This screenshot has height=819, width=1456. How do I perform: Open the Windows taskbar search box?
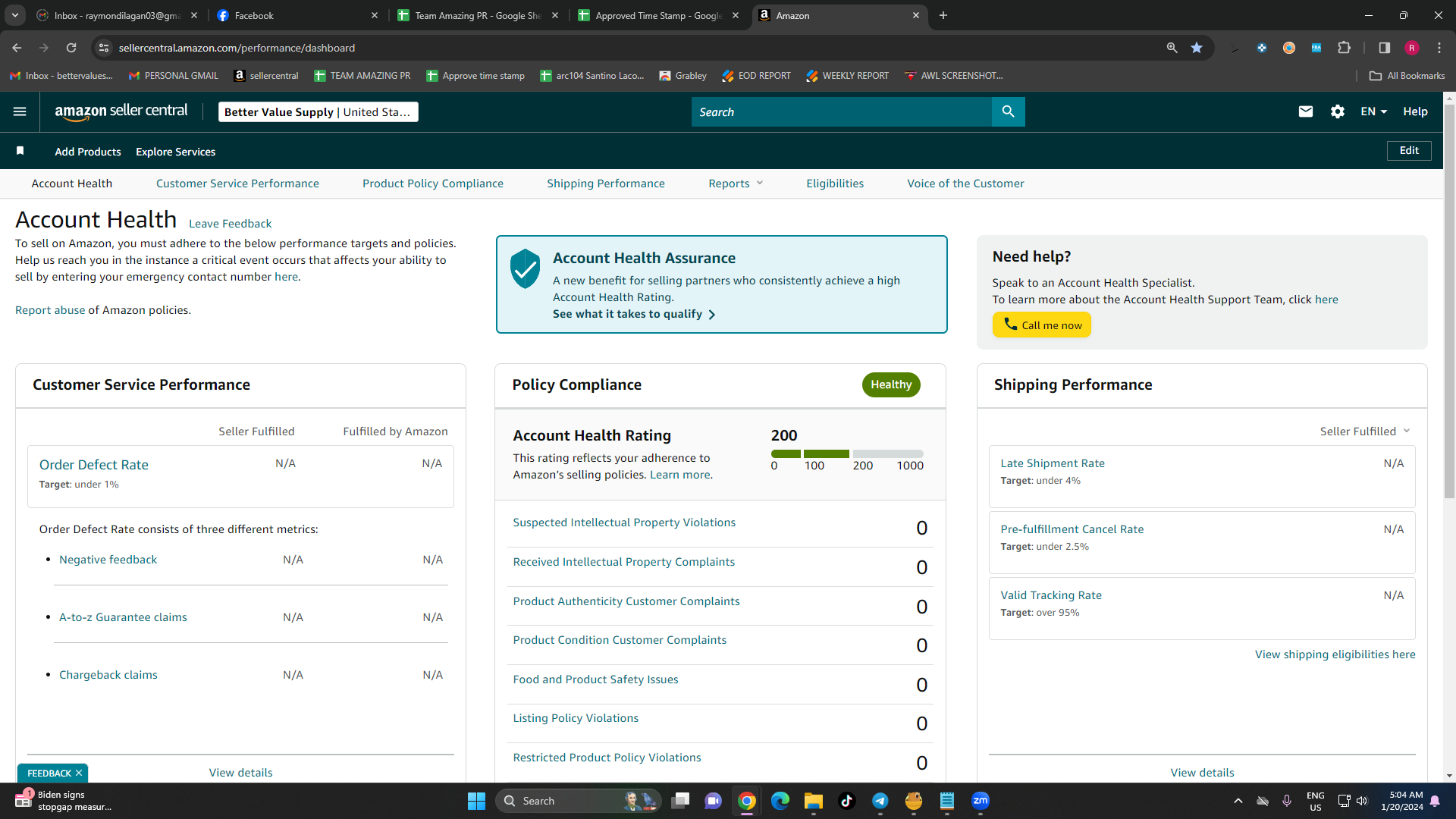click(578, 801)
